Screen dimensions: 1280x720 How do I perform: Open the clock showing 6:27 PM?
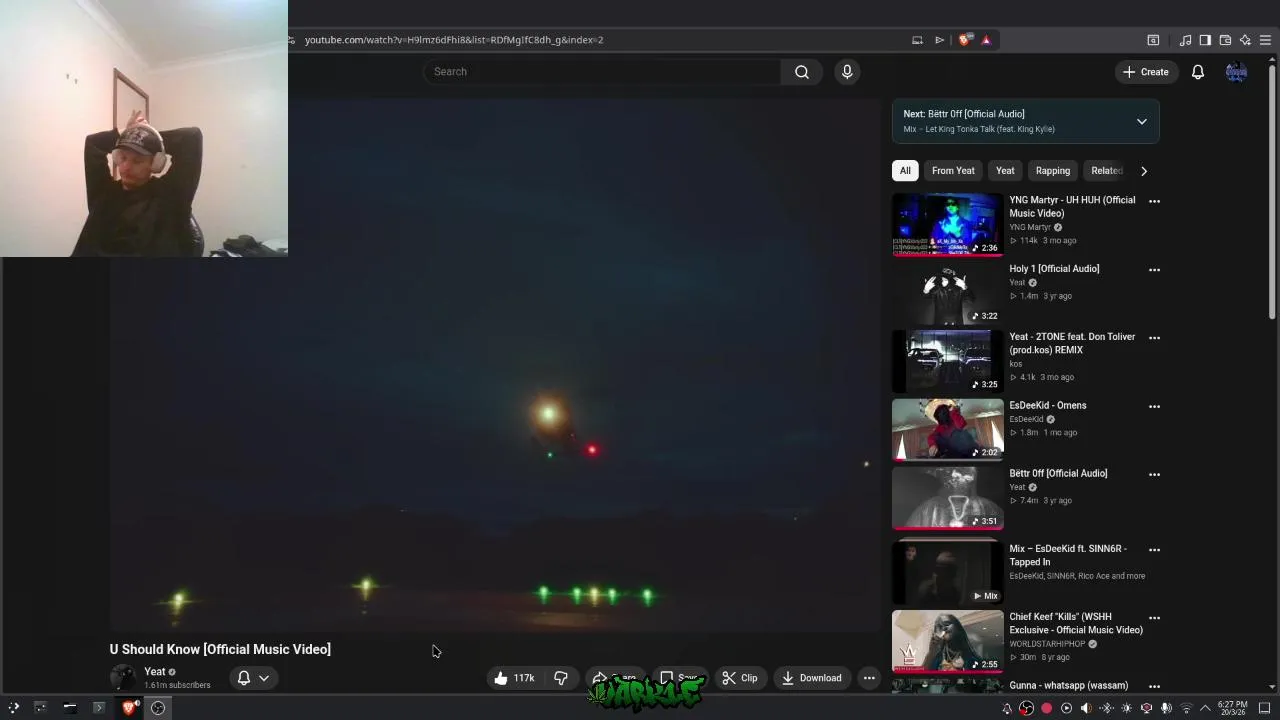(1232, 708)
